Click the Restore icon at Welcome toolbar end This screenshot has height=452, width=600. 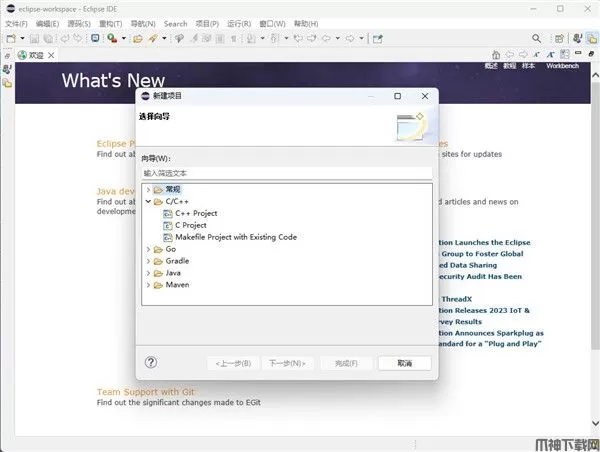[591, 54]
